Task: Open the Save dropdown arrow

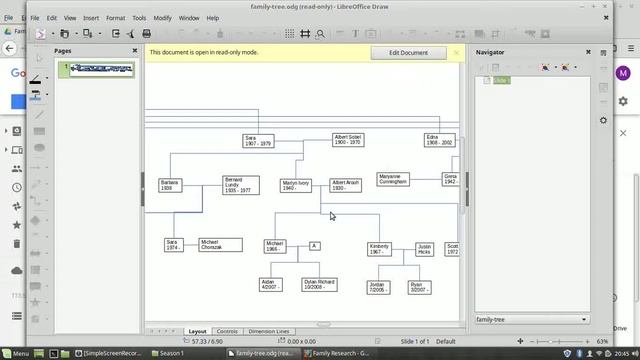Action: [x=100, y=34]
